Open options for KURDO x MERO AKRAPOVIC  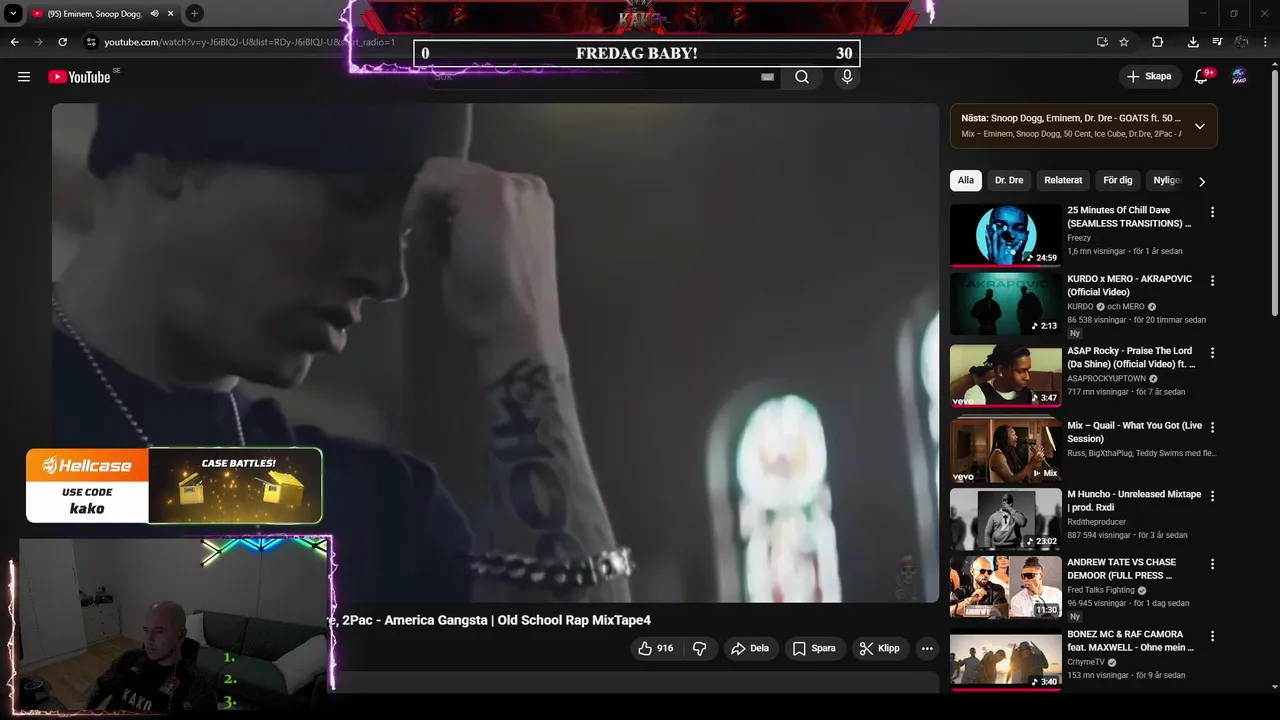click(x=1212, y=281)
